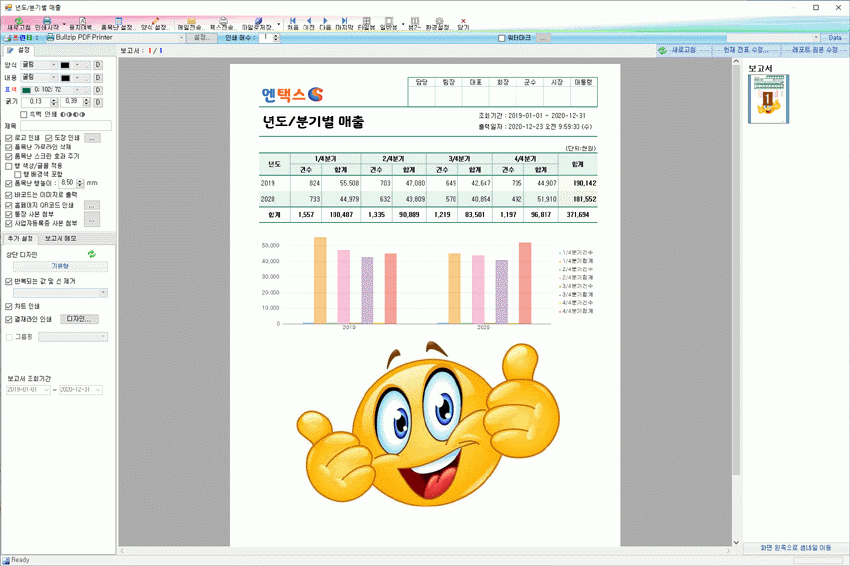Click the green refresh icon beside 상단 디자인

(x=92, y=254)
